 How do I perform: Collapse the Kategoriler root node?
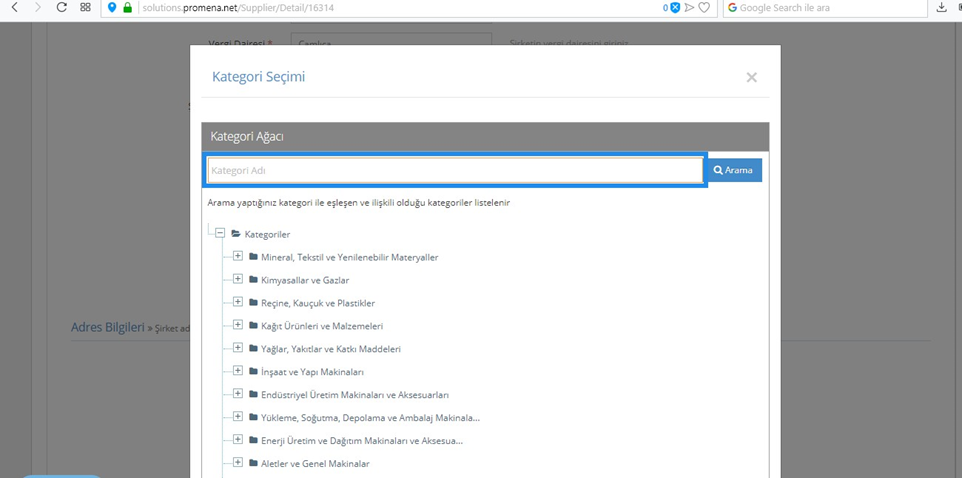220,233
